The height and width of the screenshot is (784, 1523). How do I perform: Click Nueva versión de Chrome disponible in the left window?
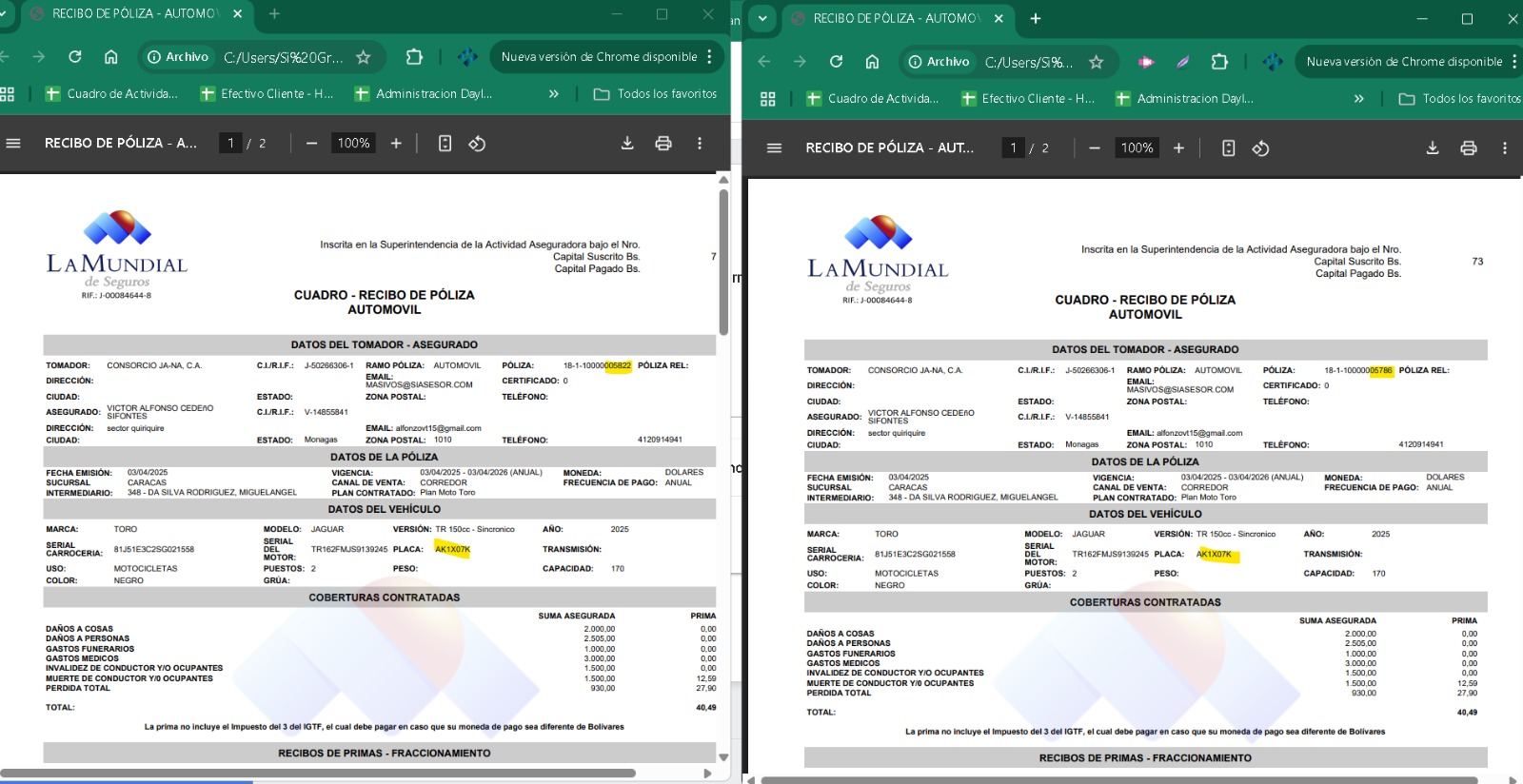click(599, 57)
